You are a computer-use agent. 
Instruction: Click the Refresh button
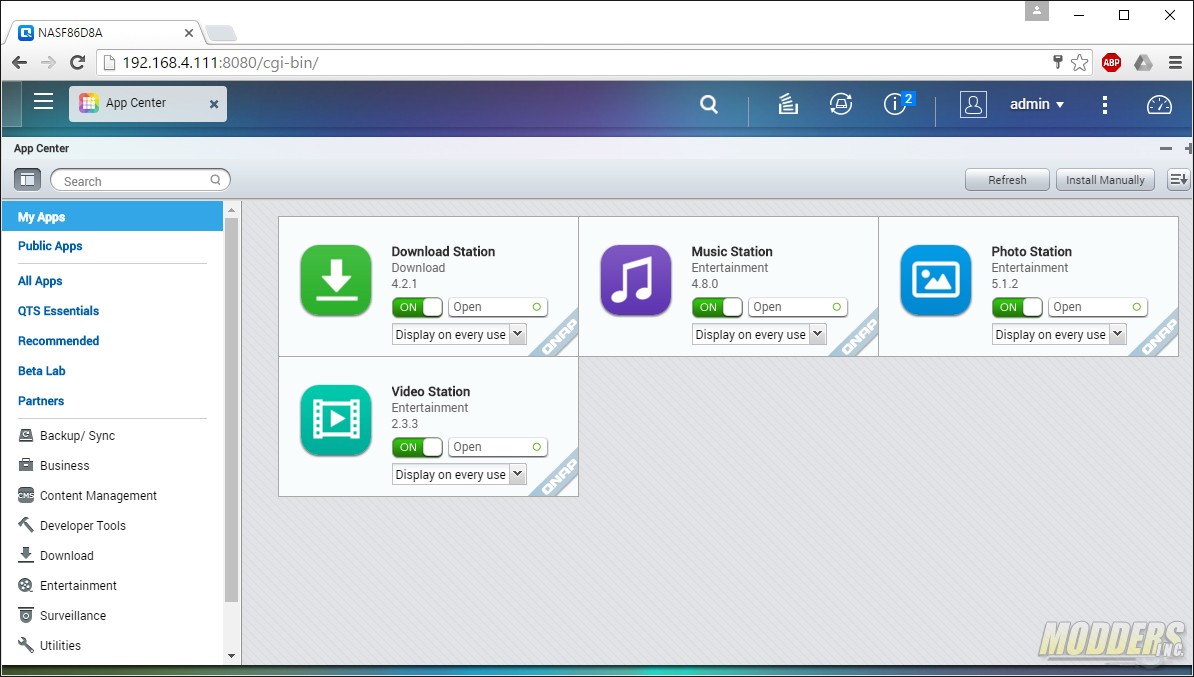click(x=1007, y=180)
